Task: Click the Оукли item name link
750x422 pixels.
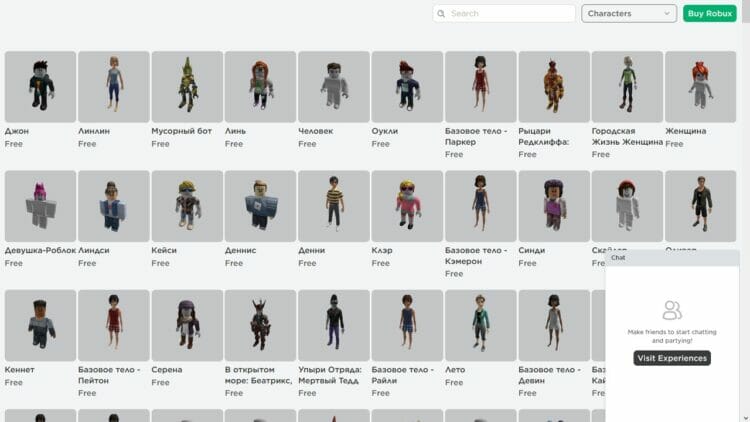Action: coord(385,131)
